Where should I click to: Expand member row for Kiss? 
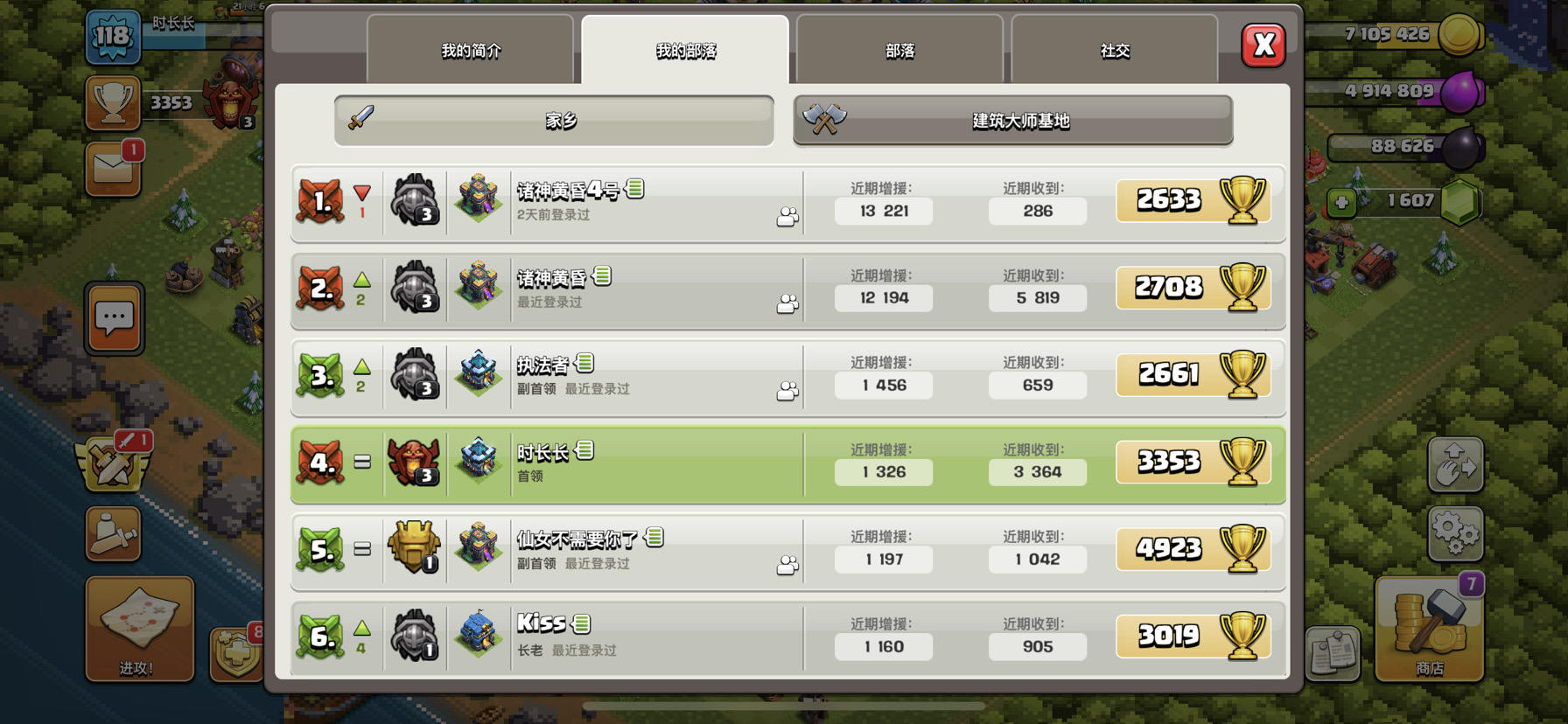[788, 638]
